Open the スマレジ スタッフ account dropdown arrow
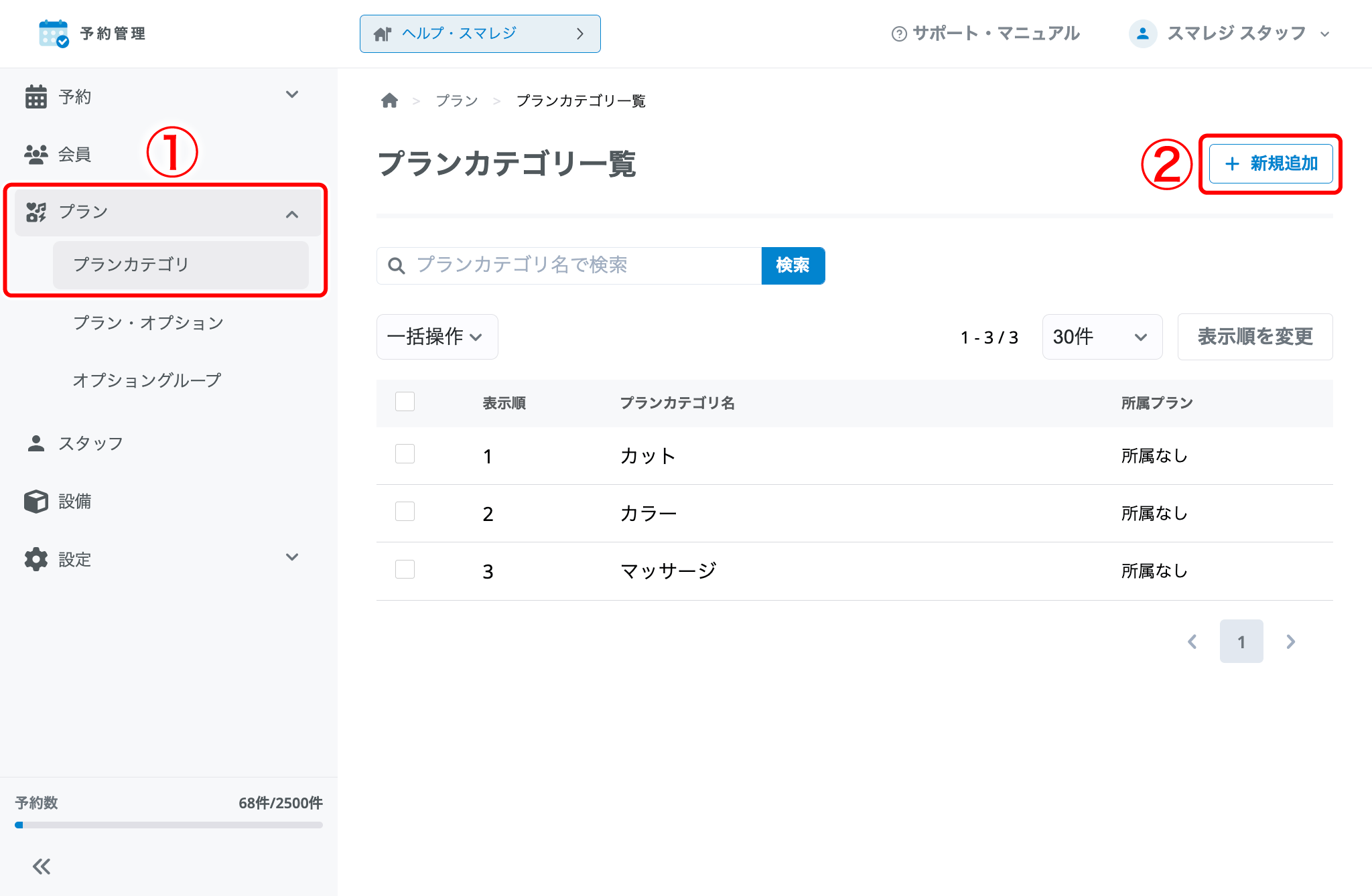The width and height of the screenshot is (1372, 896). pyautogui.click(x=1324, y=34)
